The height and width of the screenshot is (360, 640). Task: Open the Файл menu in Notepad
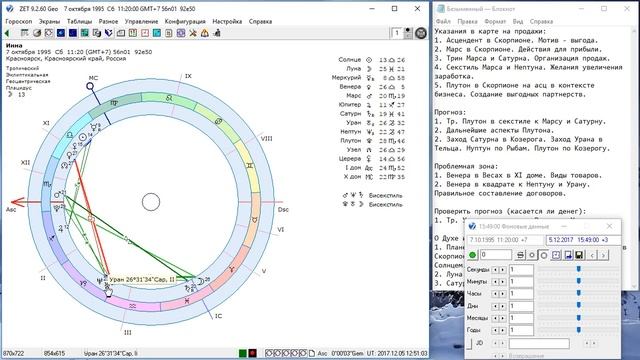(x=443, y=21)
